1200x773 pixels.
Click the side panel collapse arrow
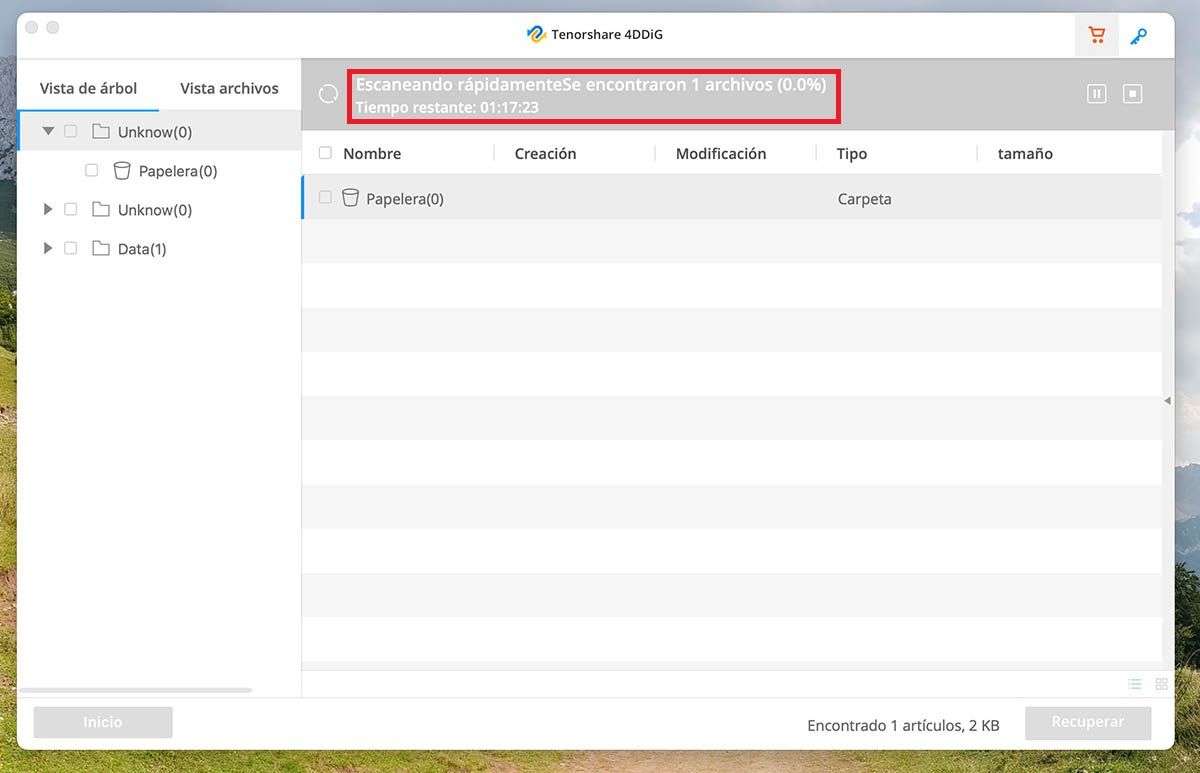(1167, 401)
